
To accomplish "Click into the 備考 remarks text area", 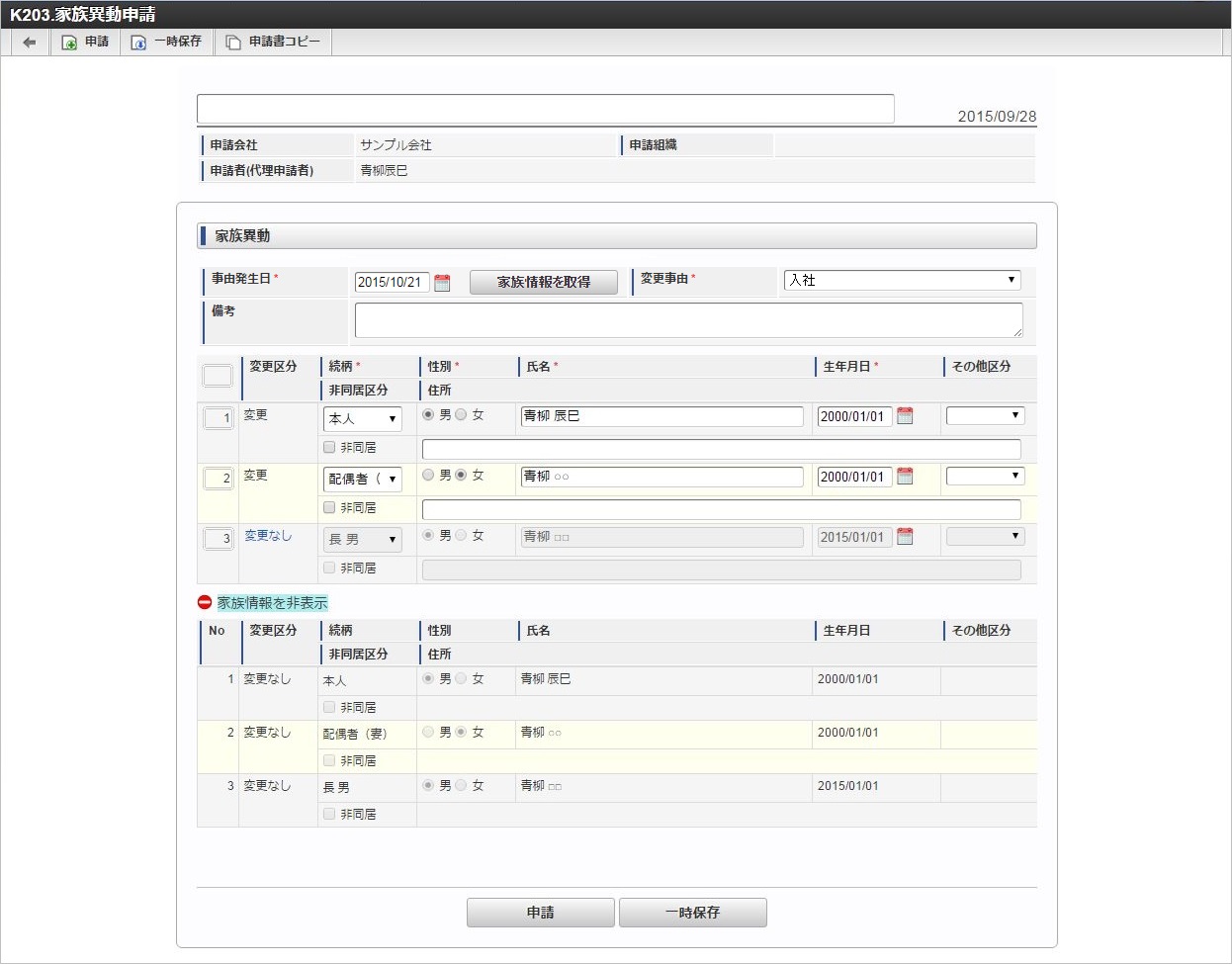I will (688, 320).
